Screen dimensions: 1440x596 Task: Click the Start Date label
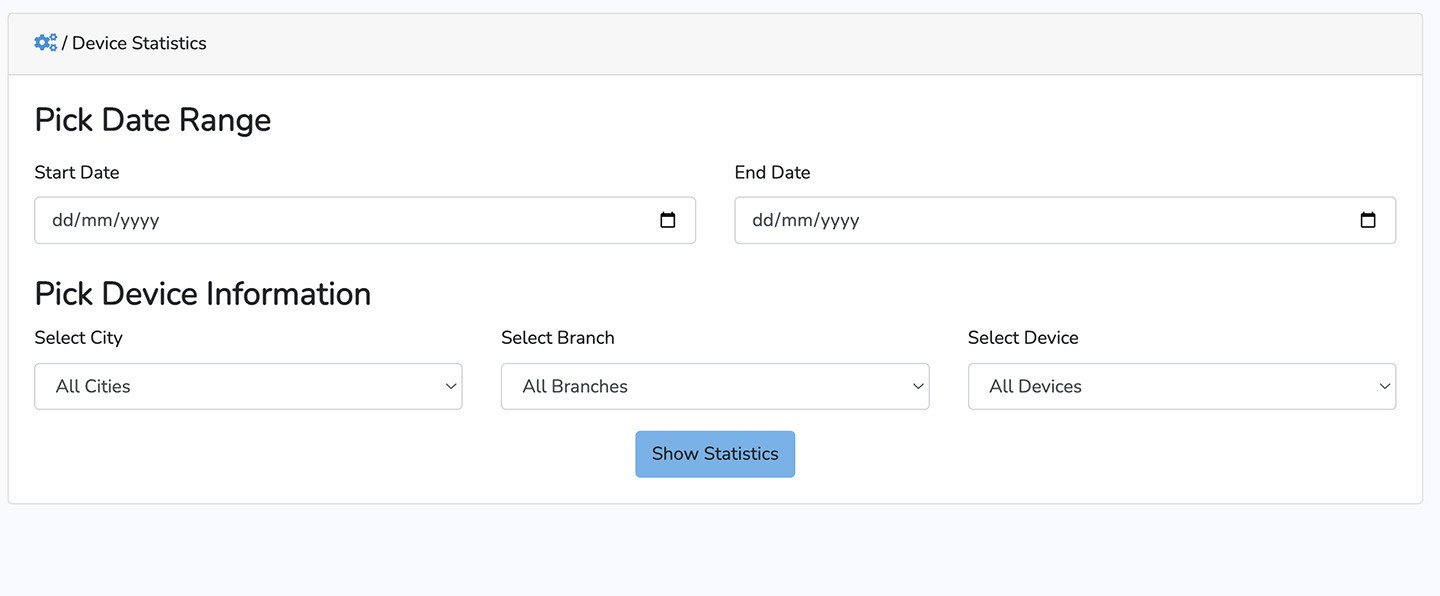coord(77,172)
